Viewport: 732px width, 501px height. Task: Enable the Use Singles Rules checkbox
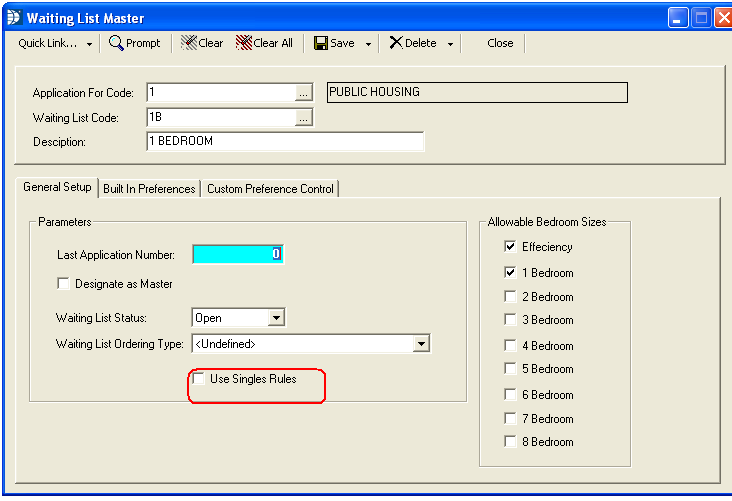coord(199,379)
